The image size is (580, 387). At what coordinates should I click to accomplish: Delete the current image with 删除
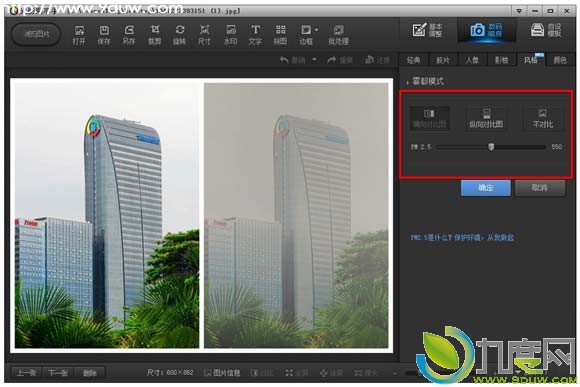click(x=90, y=372)
